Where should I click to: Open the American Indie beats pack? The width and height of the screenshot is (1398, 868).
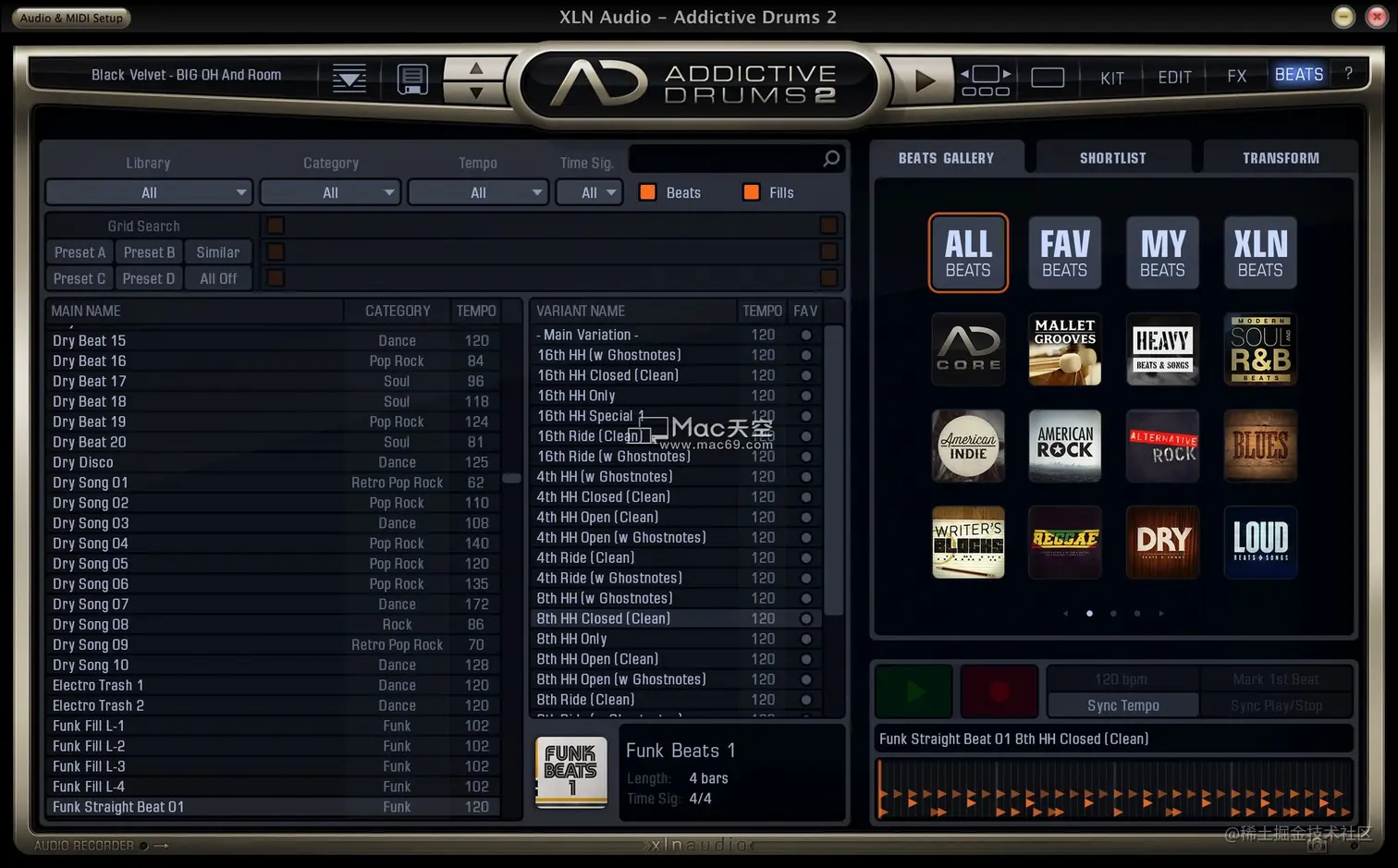(x=968, y=446)
